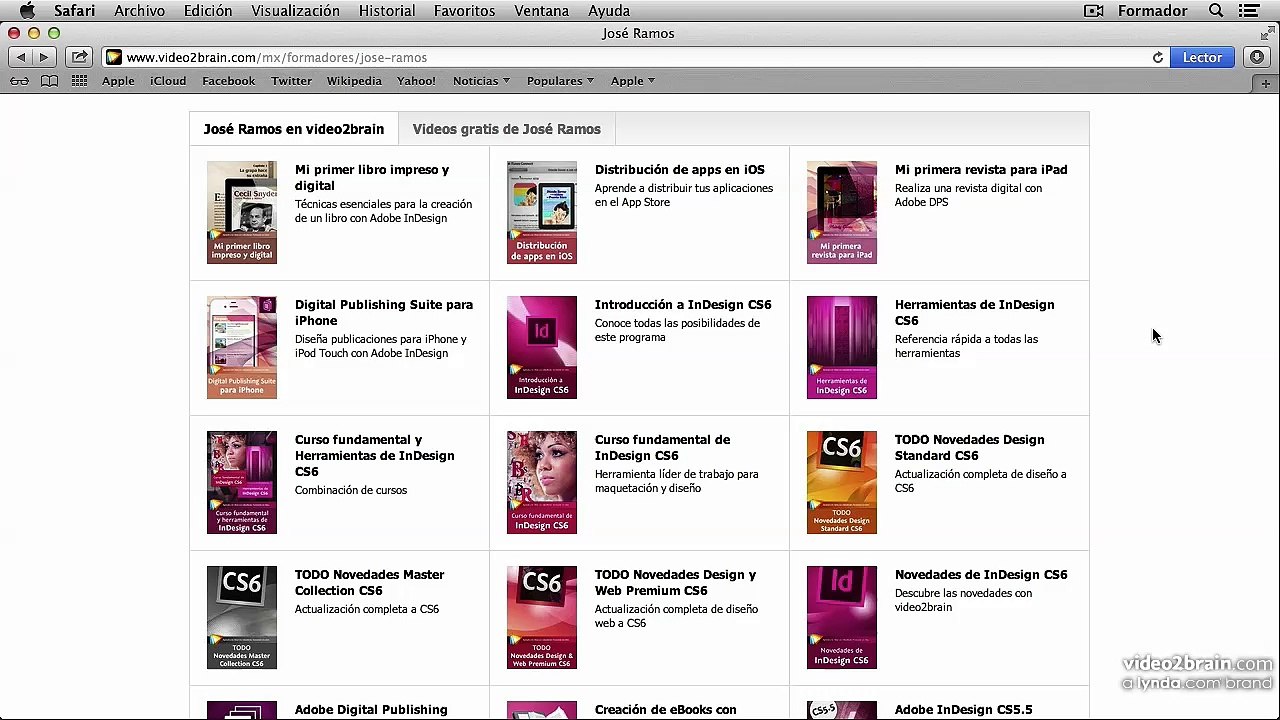Click the Formador user name in the menu bar
This screenshot has height=720, width=1280.
click(x=1153, y=11)
